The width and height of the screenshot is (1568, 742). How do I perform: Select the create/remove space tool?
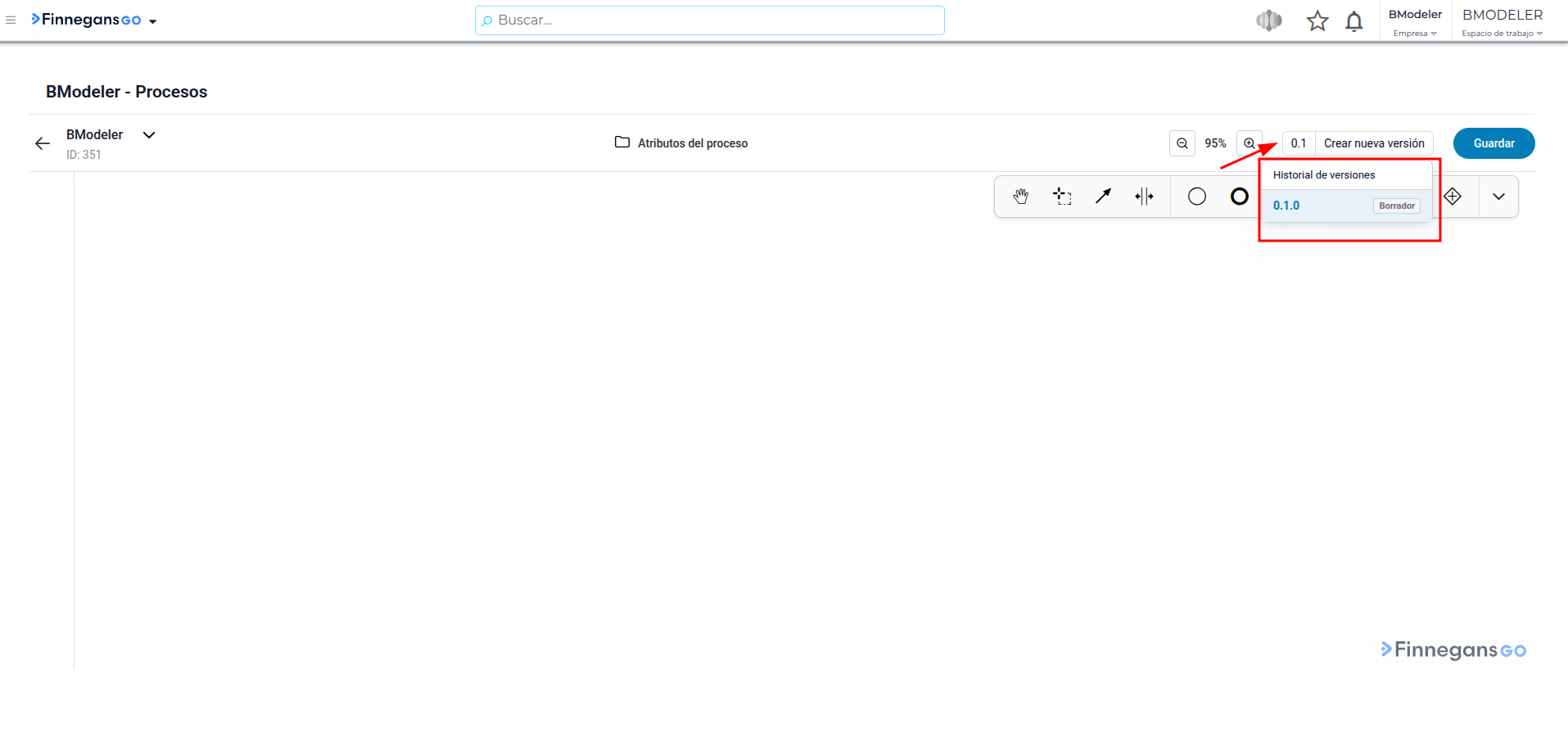(x=1144, y=197)
